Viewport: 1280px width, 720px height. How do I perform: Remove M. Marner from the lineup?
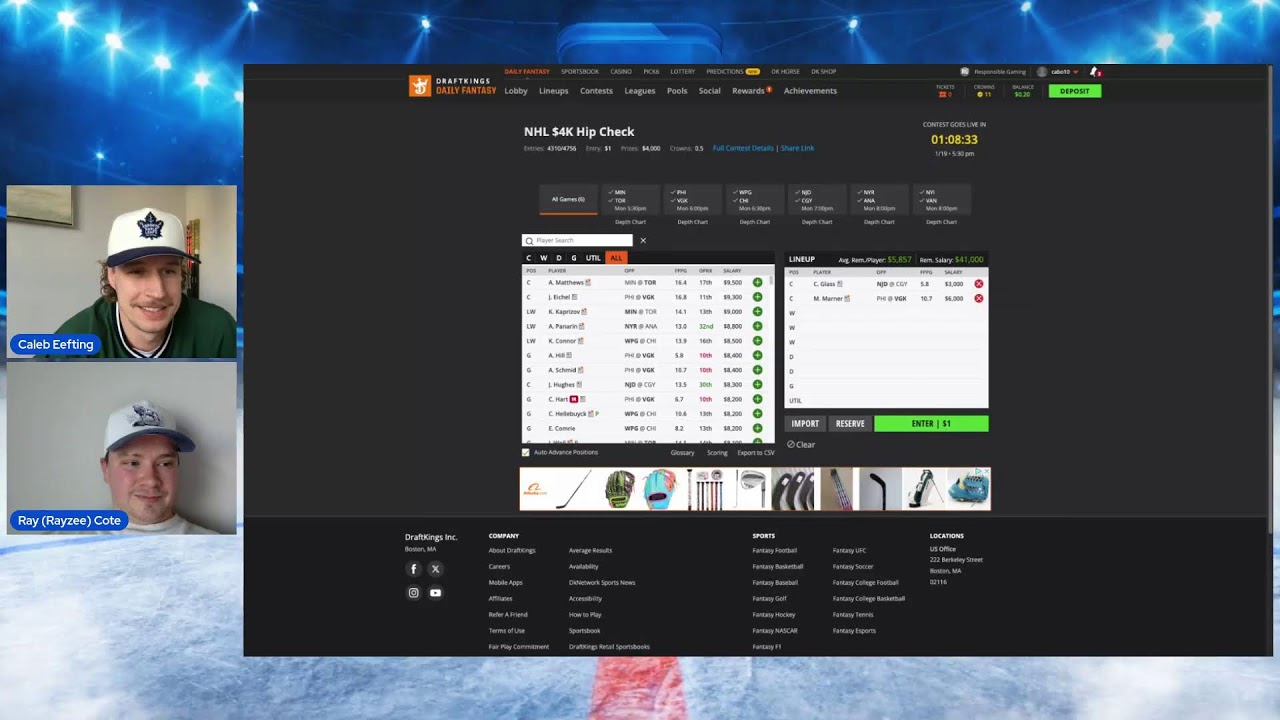[x=978, y=298]
